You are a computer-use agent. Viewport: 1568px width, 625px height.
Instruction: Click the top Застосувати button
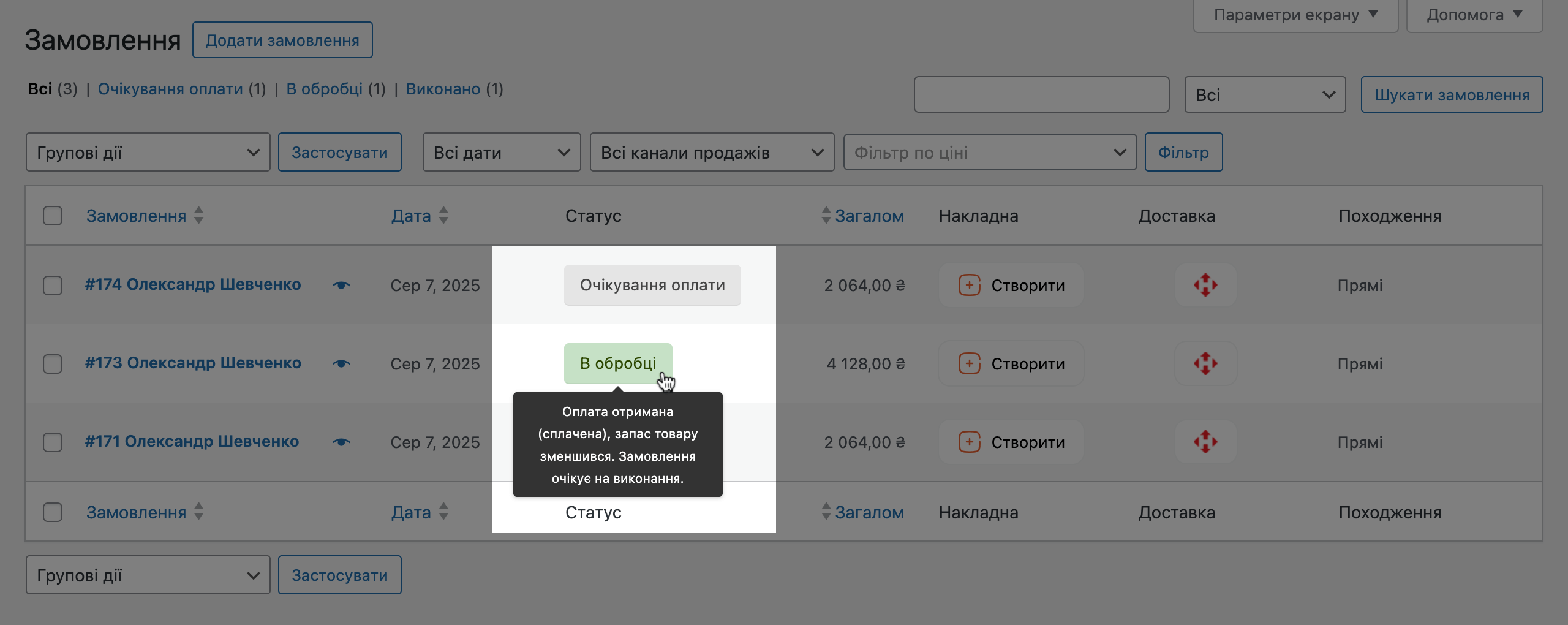pyautogui.click(x=340, y=152)
